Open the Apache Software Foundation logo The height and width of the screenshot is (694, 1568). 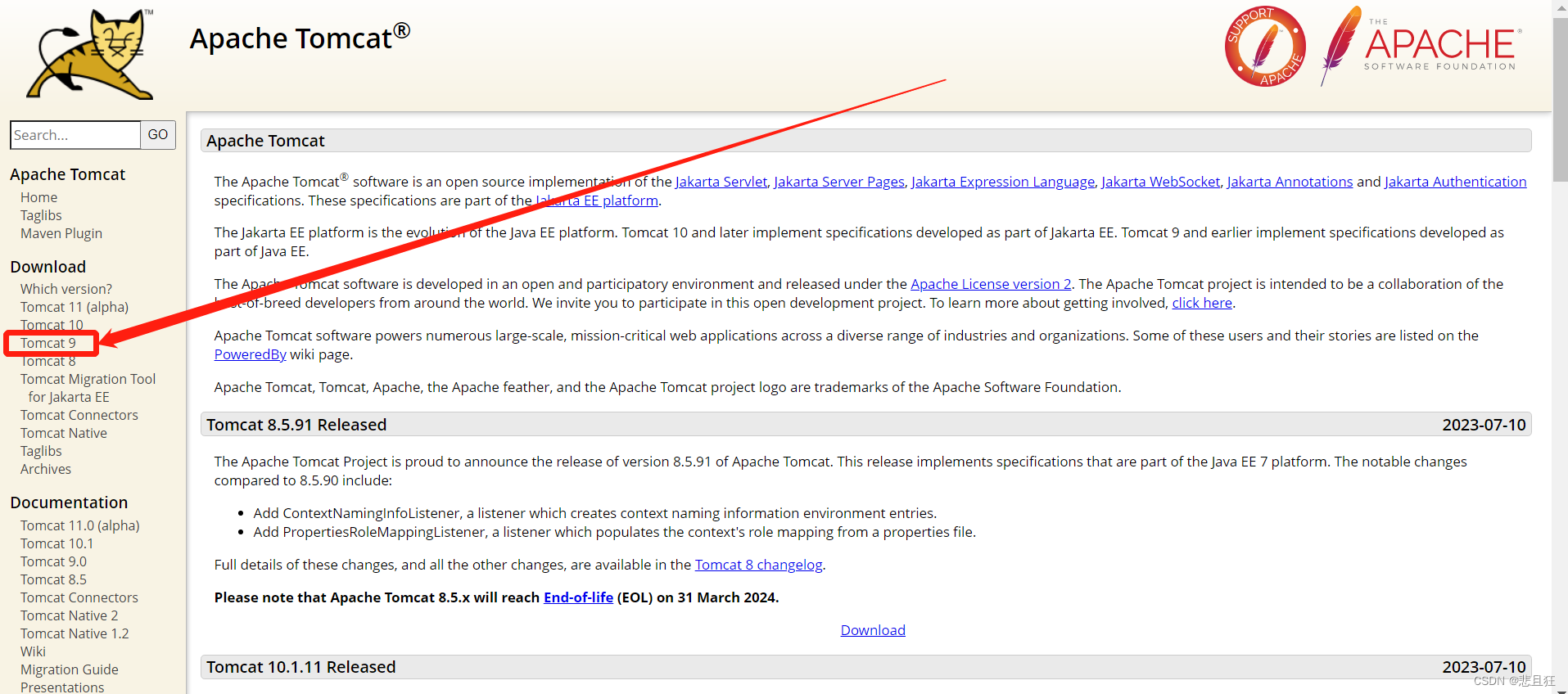(1421, 46)
